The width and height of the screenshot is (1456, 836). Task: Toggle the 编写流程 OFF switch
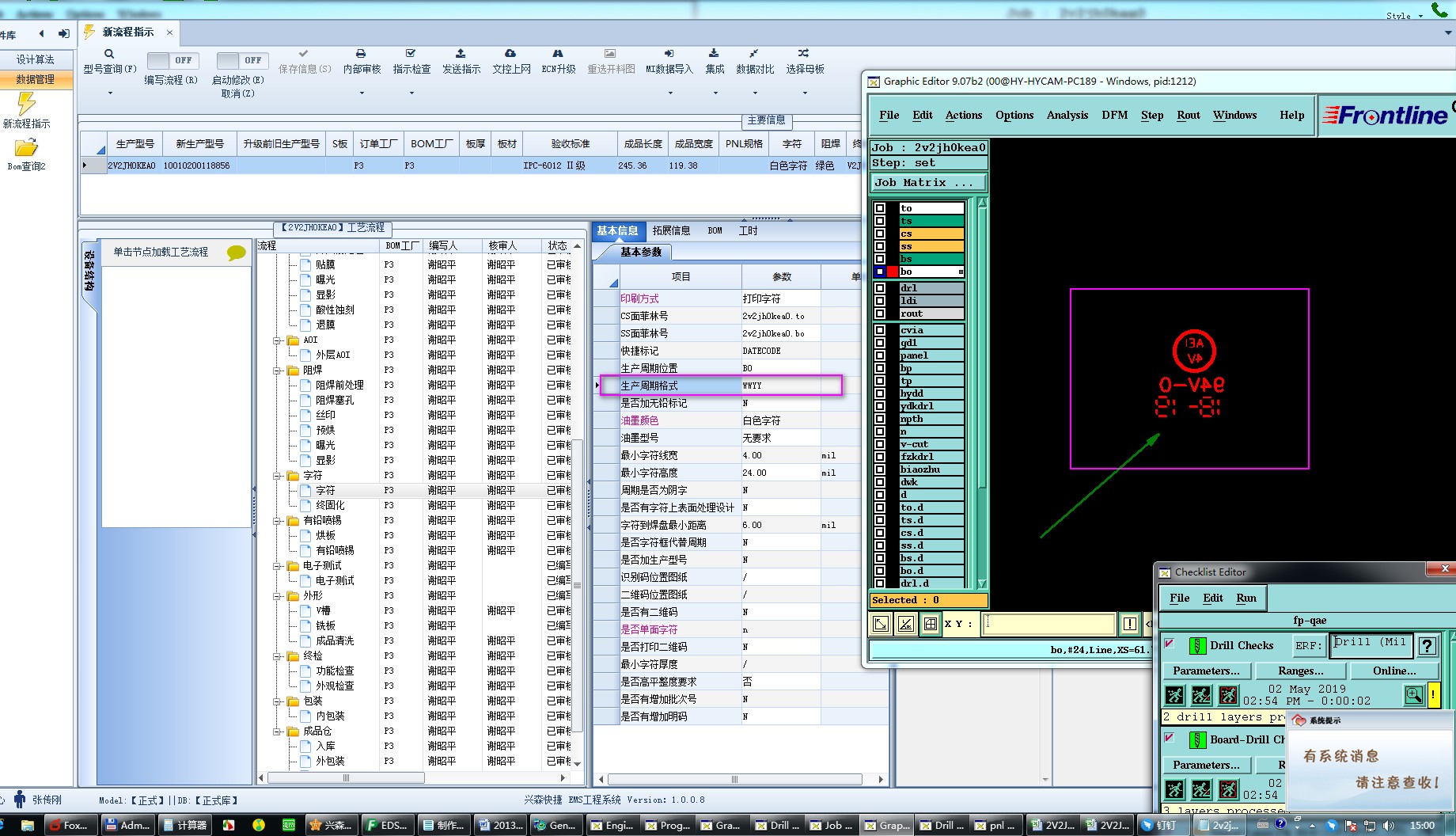[172, 61]
